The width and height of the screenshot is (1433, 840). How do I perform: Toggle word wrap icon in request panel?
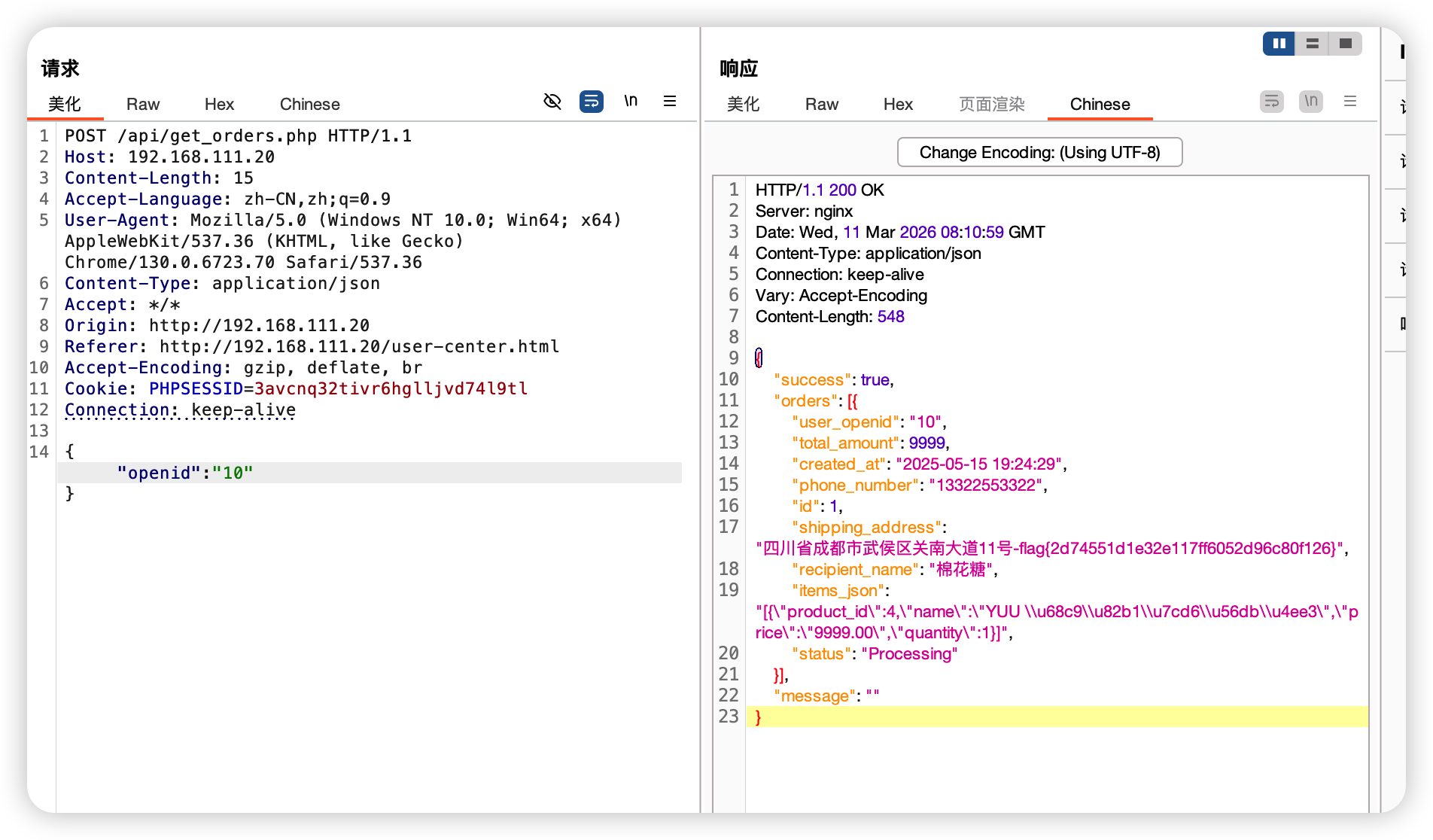(592, 102)
